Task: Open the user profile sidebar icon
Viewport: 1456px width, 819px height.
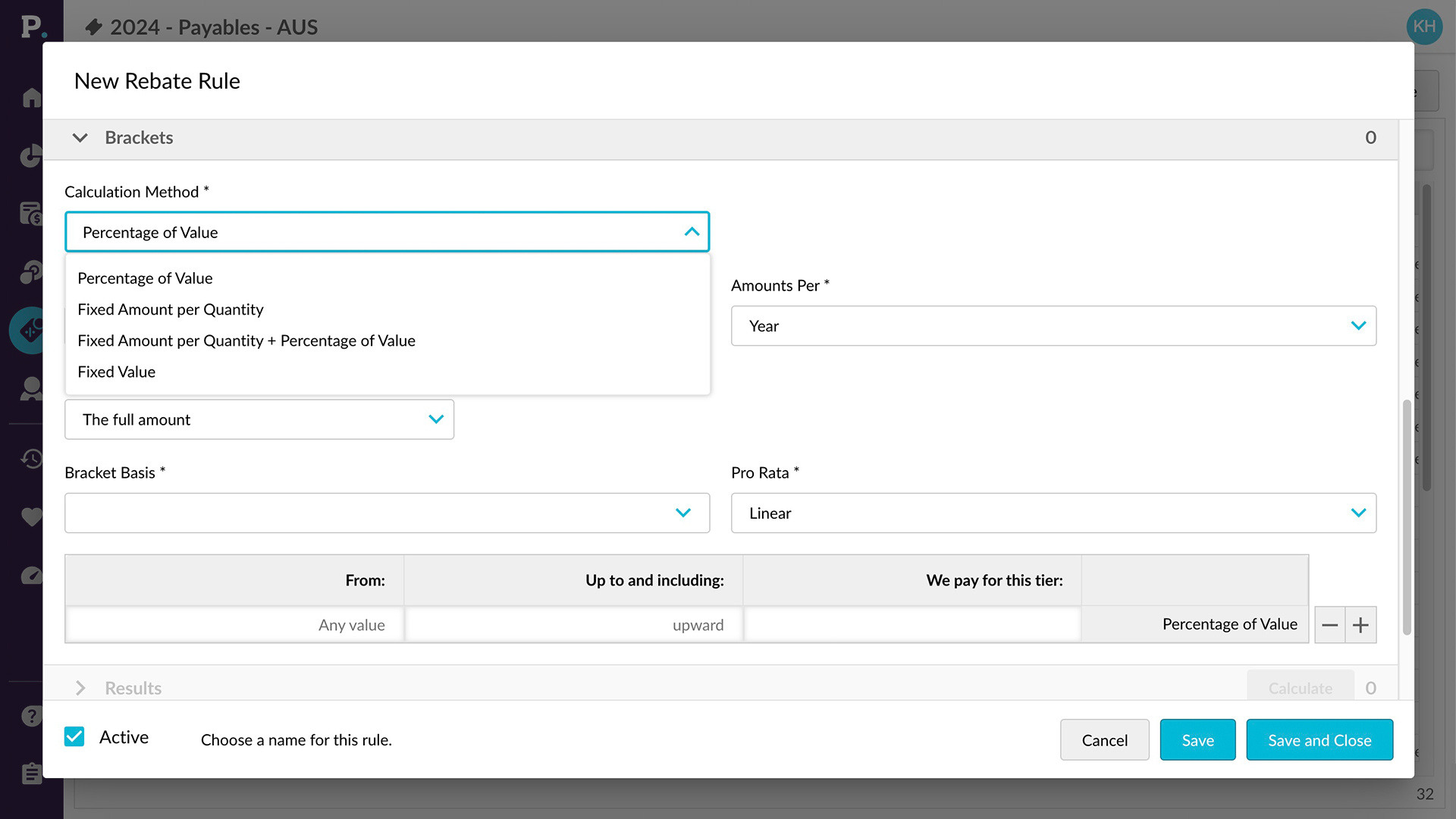Action: [x=31, y=389]
